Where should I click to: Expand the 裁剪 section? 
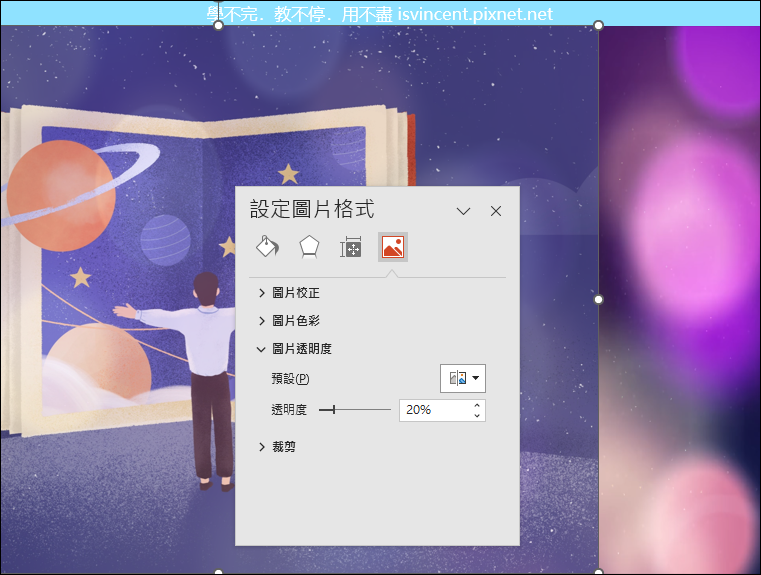[x=277, y=447]
